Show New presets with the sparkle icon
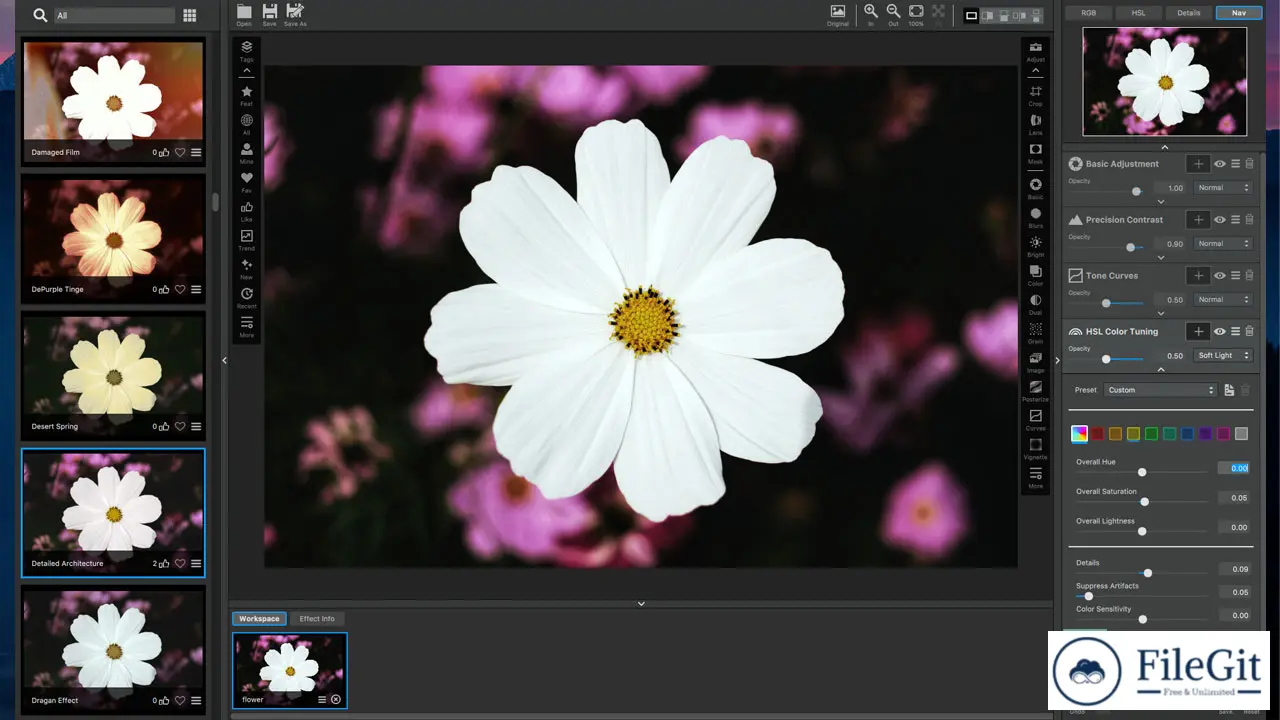The height and width of the screenshot is (720, 1280). pyautogui.click(x=246, y=269)
